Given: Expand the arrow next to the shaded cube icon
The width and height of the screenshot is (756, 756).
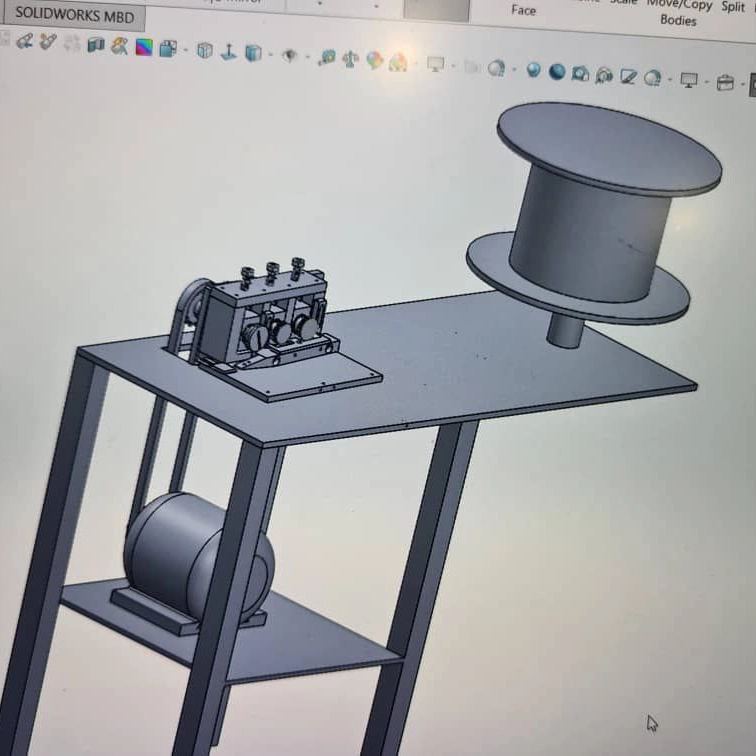Looking at the screenshot, I should 270,54.
